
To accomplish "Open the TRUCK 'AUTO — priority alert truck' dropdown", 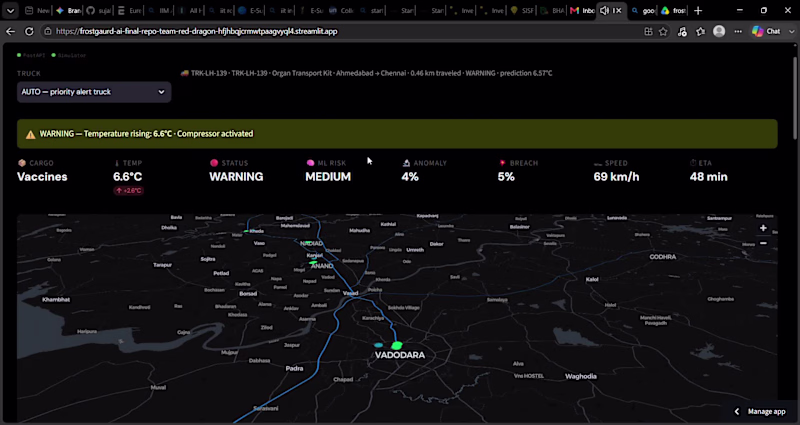I will (94, 92).
